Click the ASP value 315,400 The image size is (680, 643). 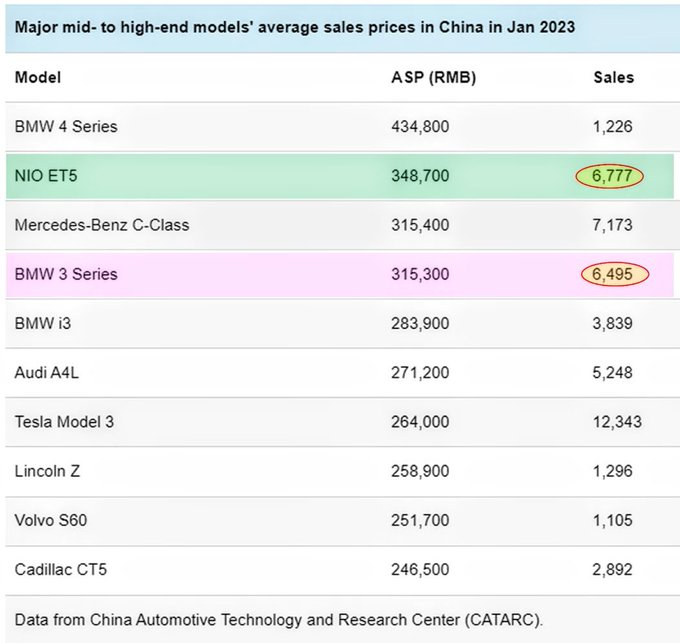click(420, 225)
